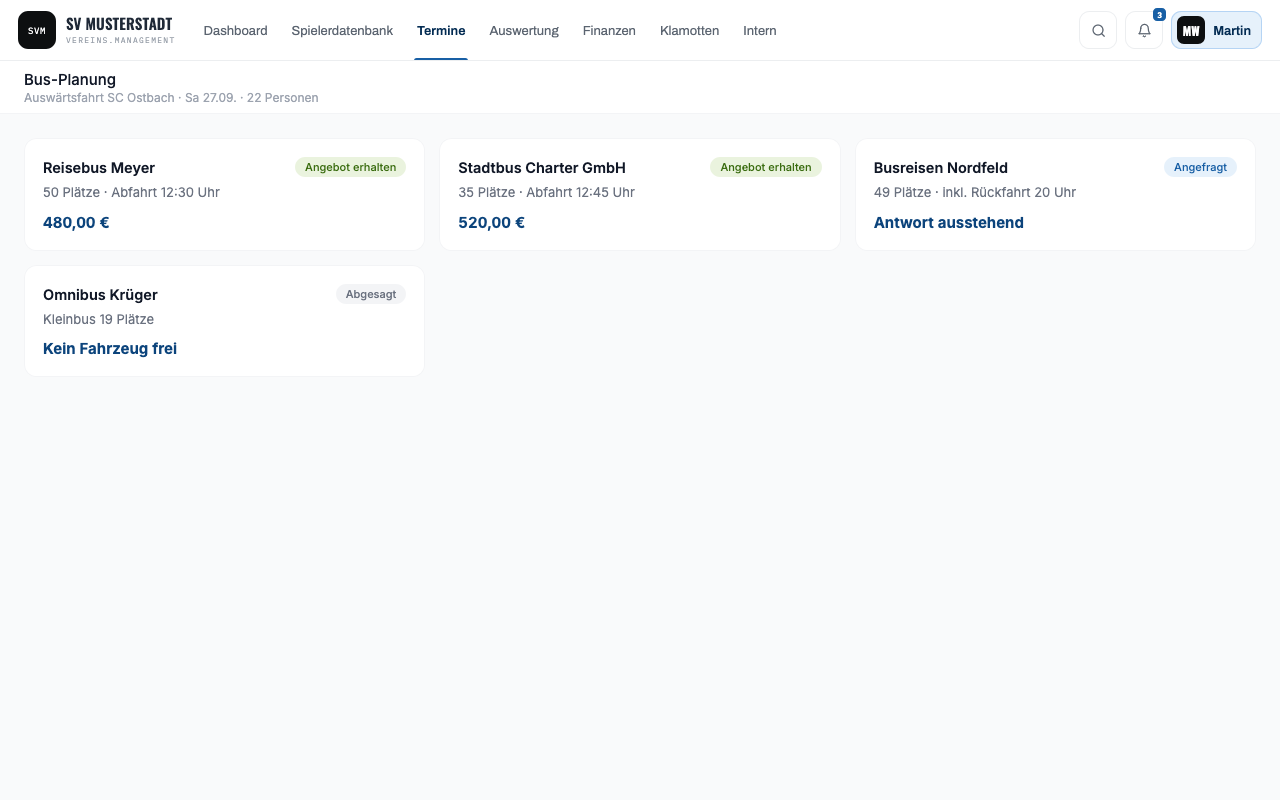Click '49 Plätze · inkl. Rückfahrt 20 Uhr'
This screenshot has height=800, width=1280.
click(x=975, y=192)
